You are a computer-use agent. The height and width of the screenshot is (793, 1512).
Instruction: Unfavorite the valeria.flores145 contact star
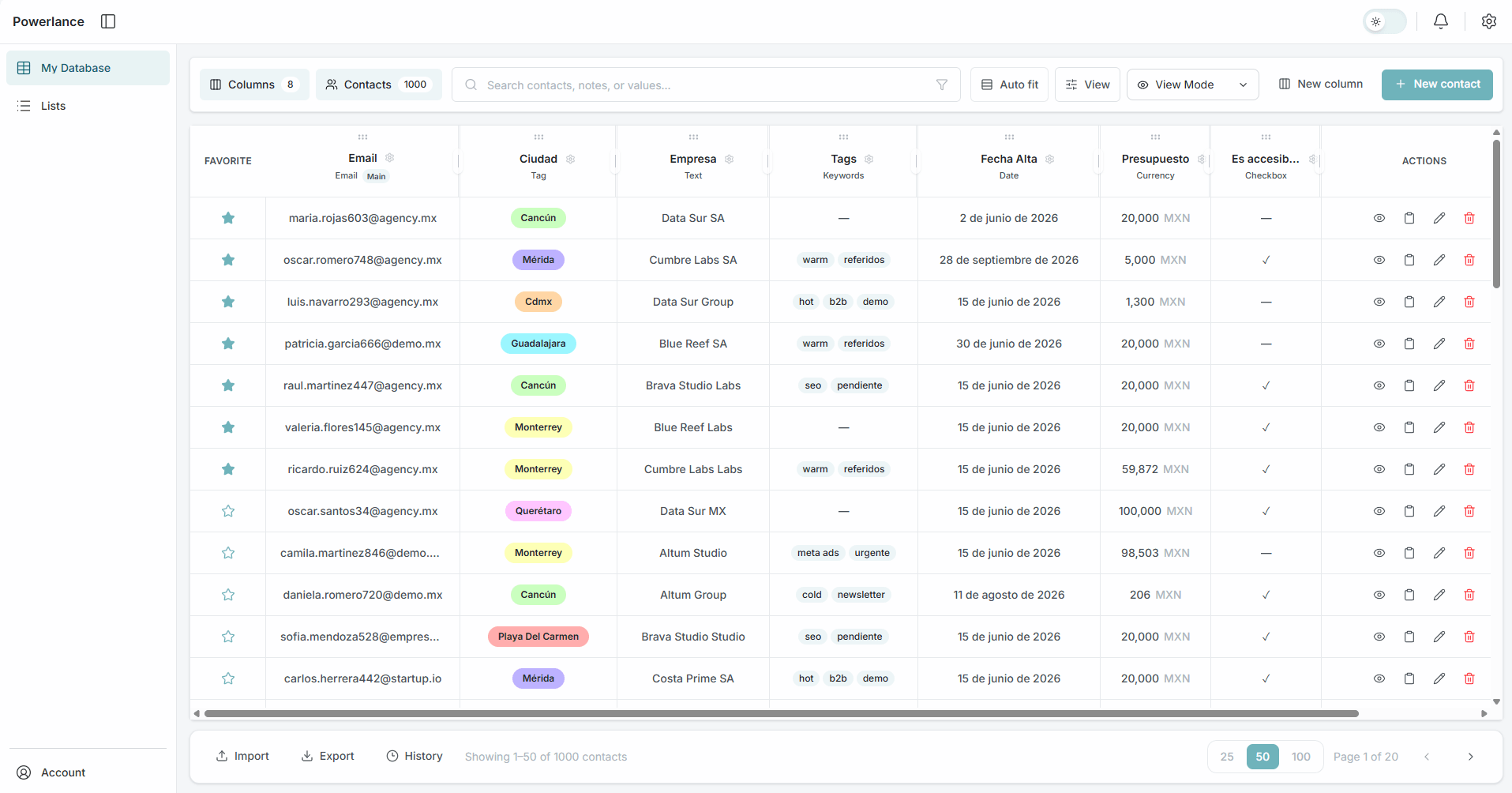[228, 427]
